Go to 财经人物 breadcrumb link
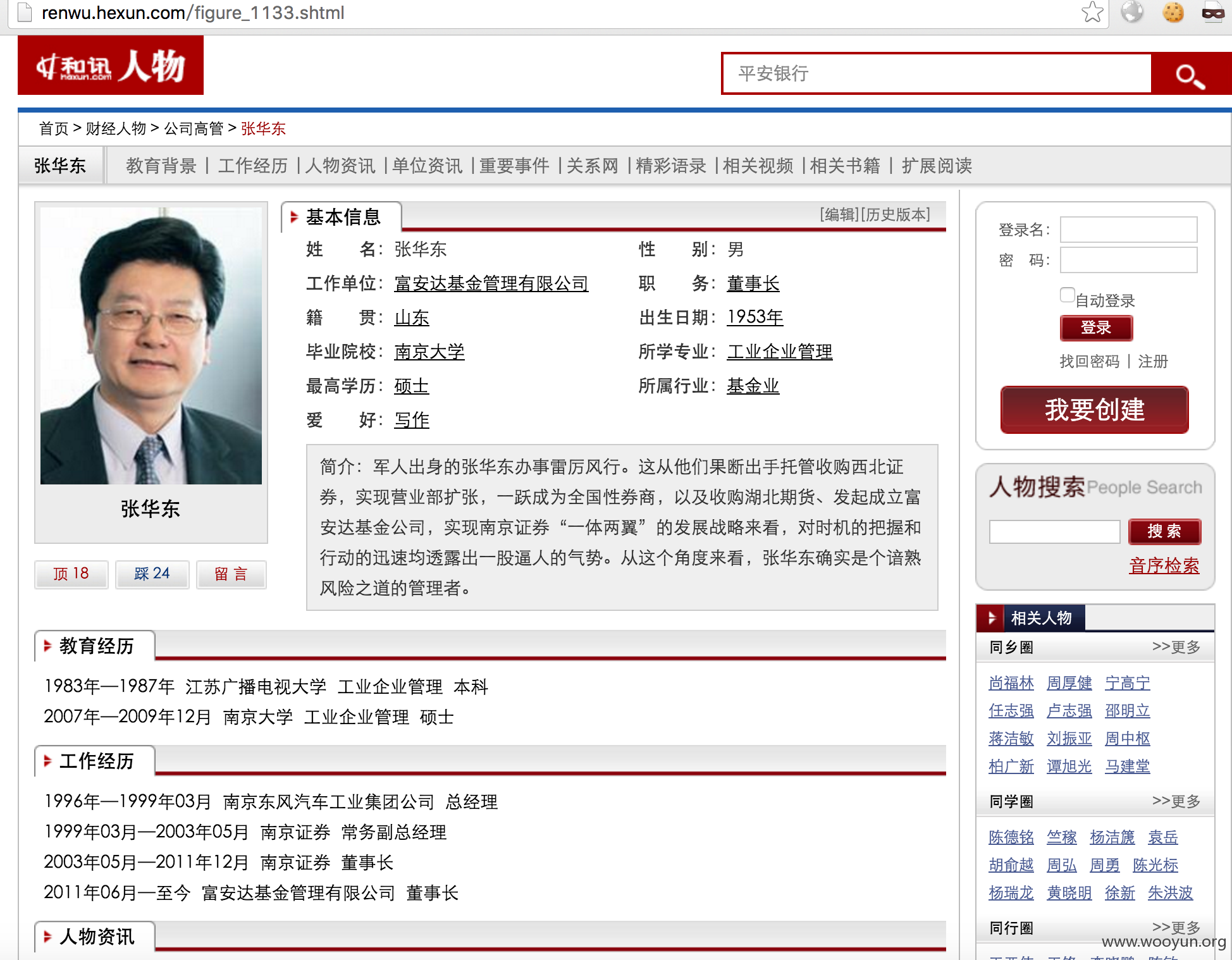This screenshot has width=1232, height=960. [116, 128]
